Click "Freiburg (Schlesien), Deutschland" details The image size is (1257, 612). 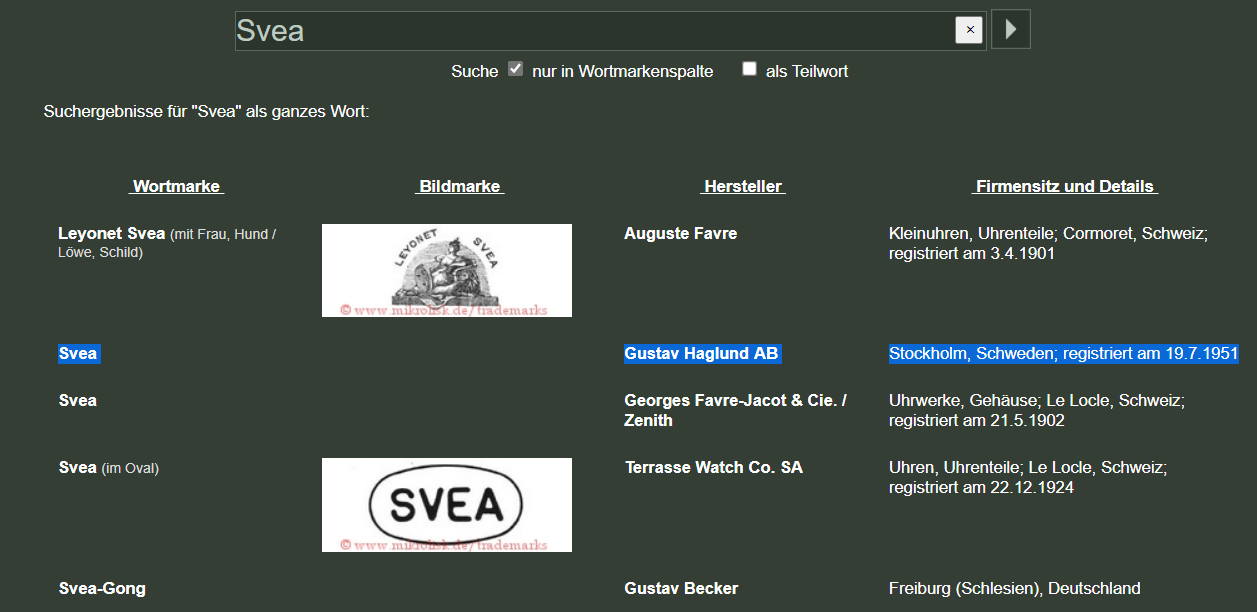1014,588
